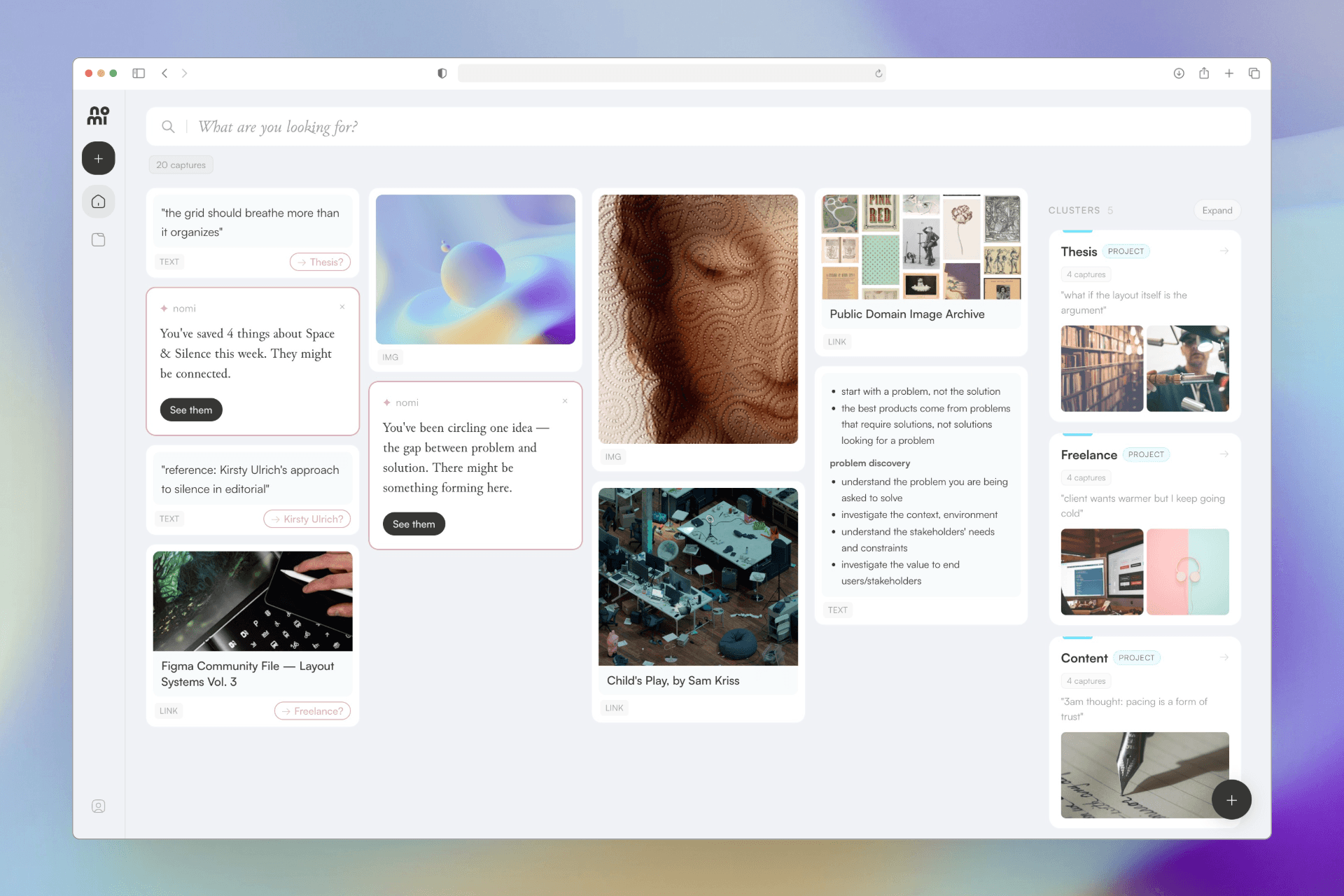Open the home view in the sidebar
1344x896 pixels.
point(99,202)
